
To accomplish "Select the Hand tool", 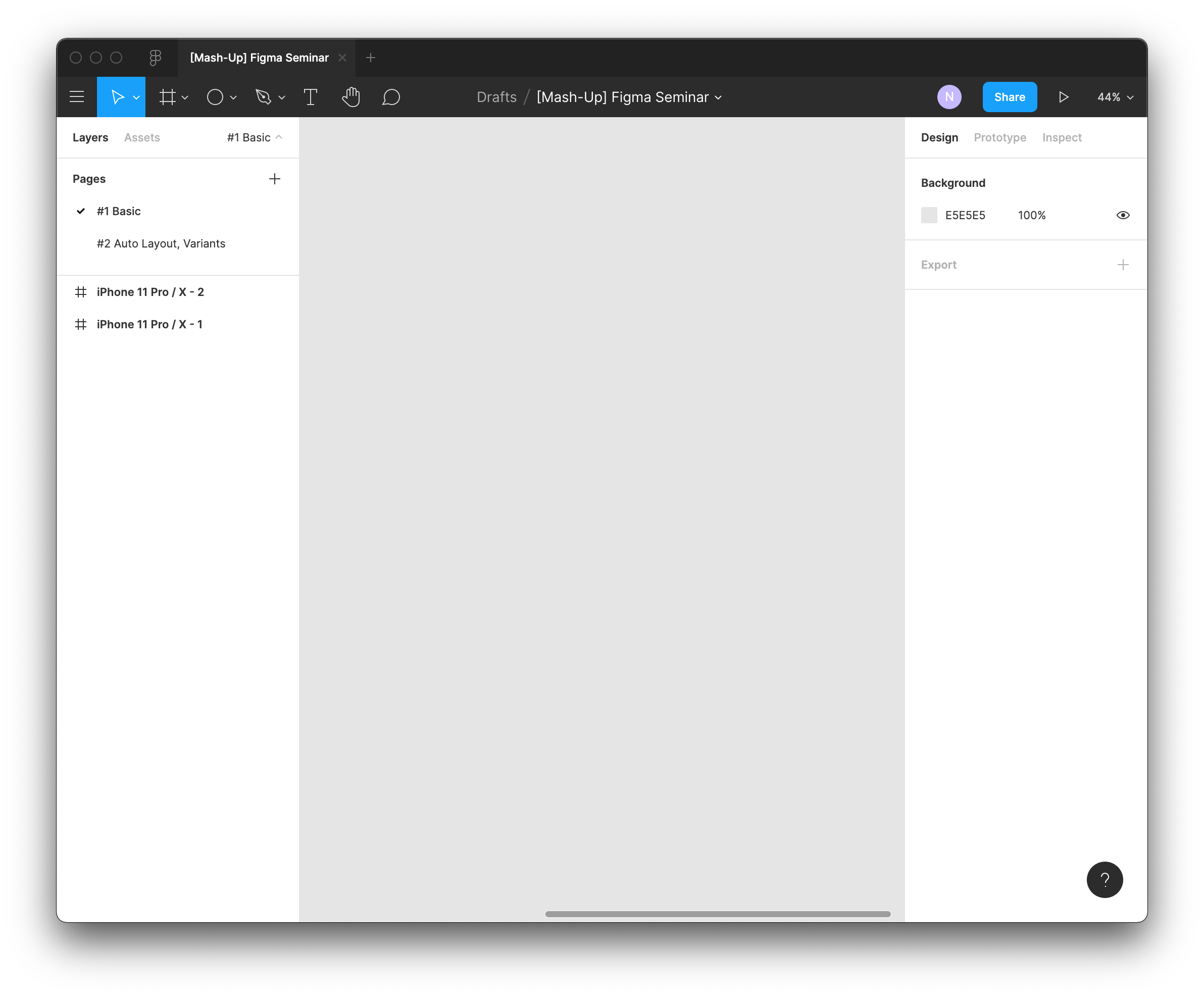I will click(351, 97).
